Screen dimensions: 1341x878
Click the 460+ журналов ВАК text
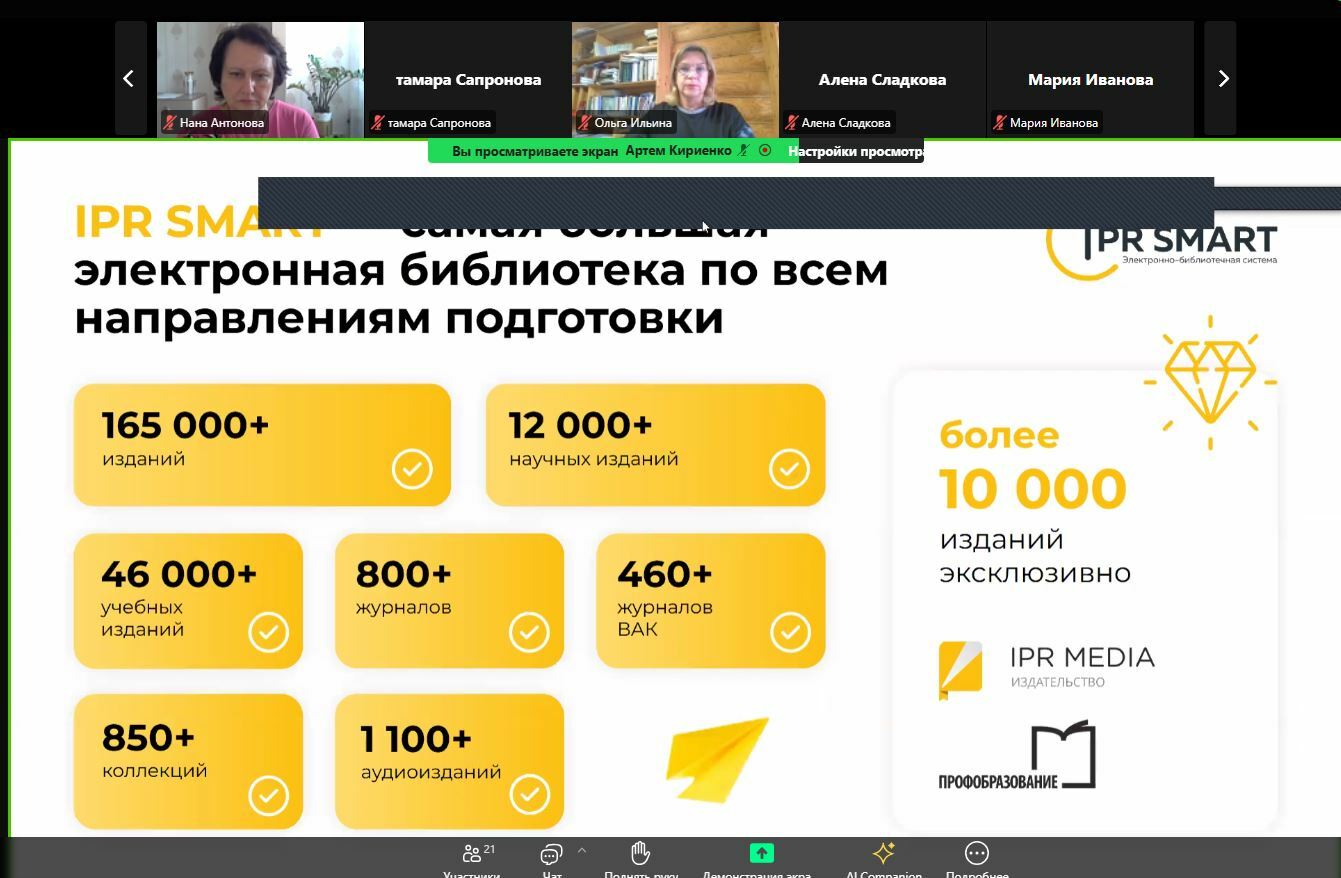click(665, 598)
